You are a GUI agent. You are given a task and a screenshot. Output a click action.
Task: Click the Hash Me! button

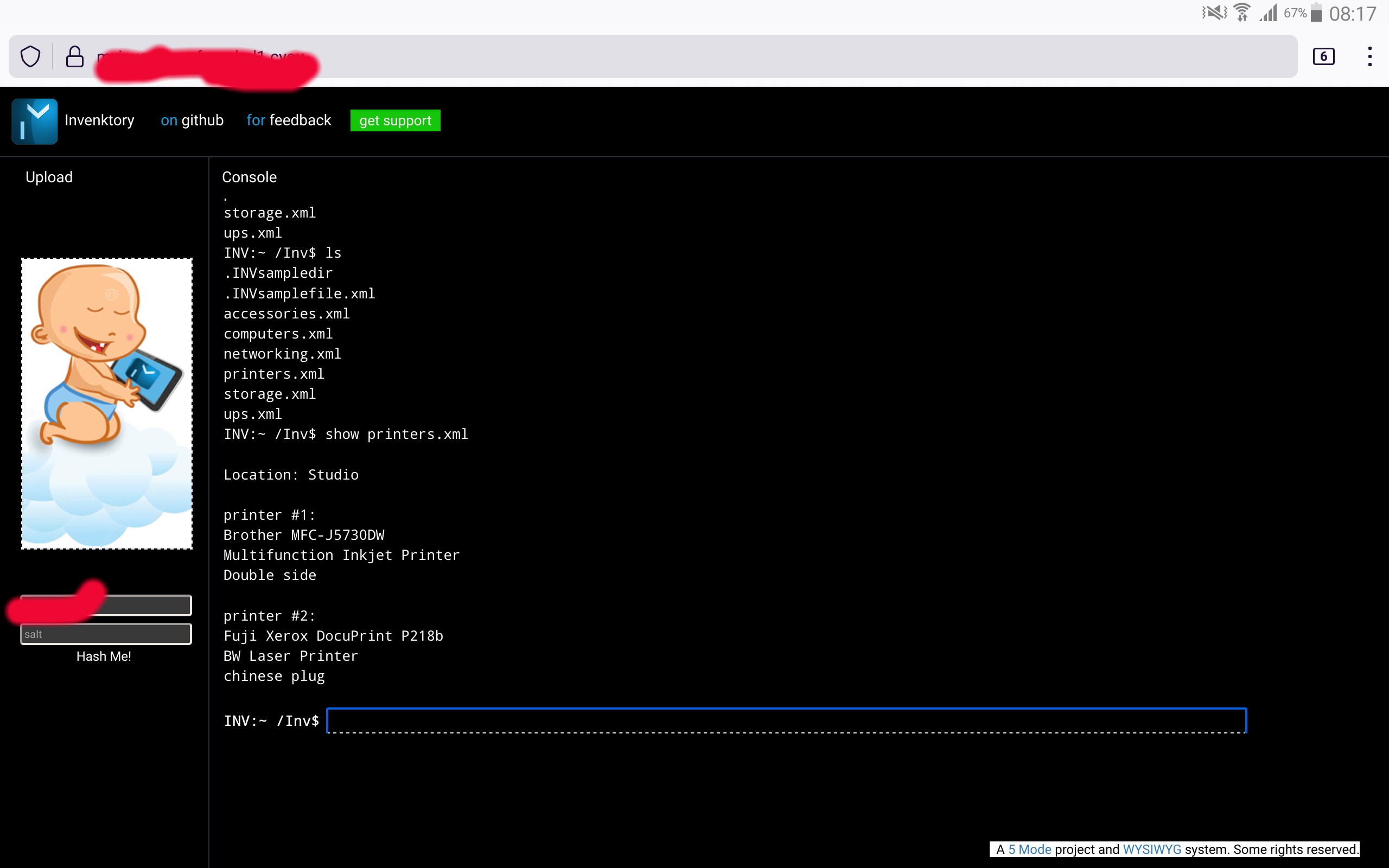(x=104, y=656)
